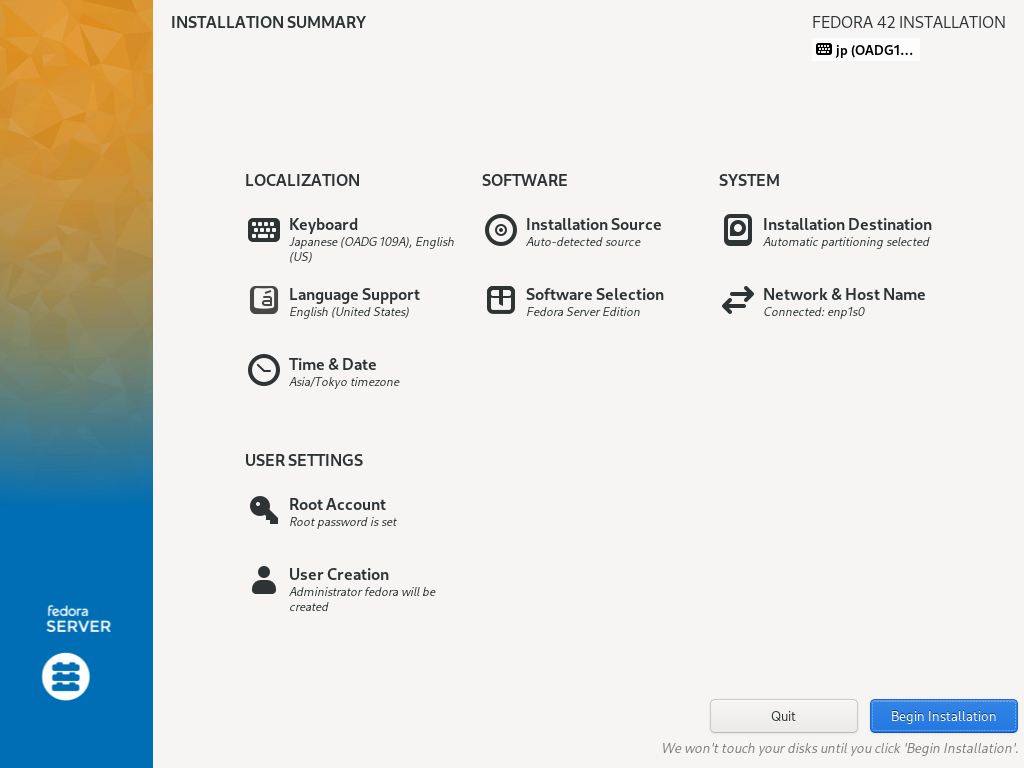This screenshot has height=768, width=1024.
Task: Click the keyboard icon in layout indicator
Action: pyautogui.click(x=824, y=50)
